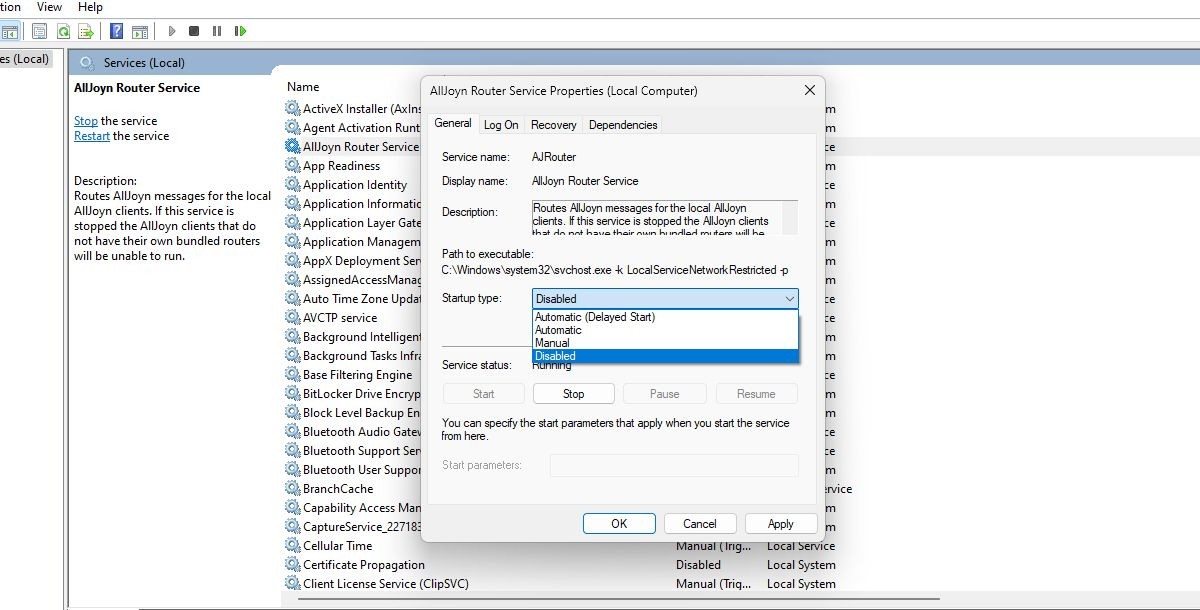Viewport: 1200px width, 610px height.
Task: Open the View menu
Action: coord(49,7)
